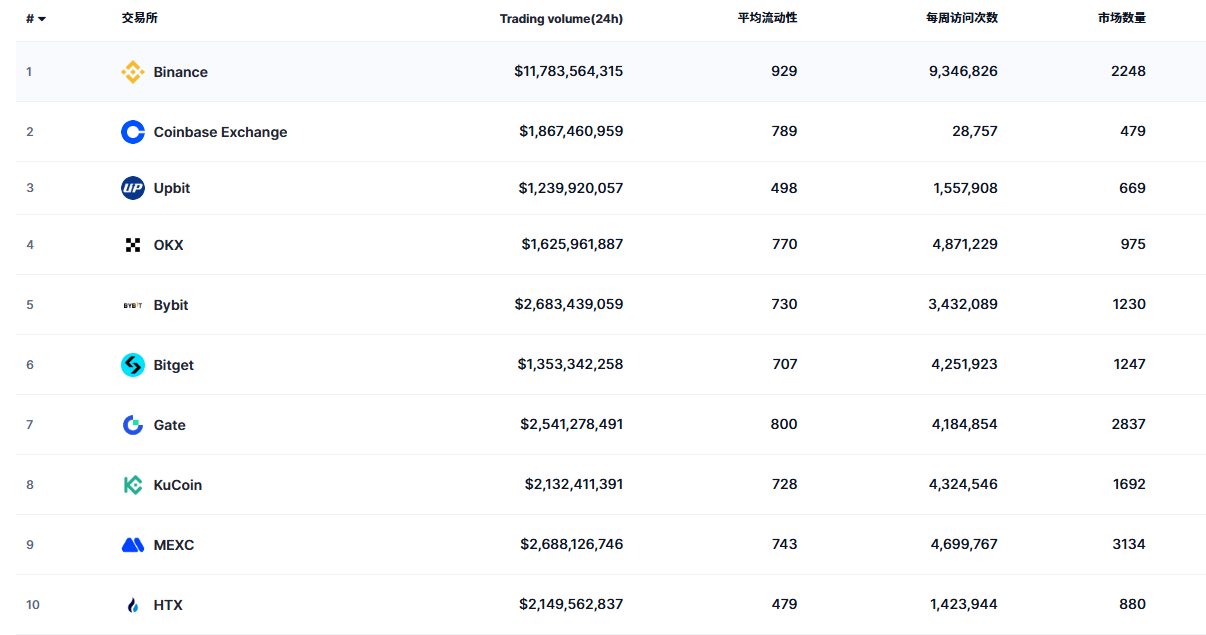
Task: Click the OKX logo icon
Action: tap(132, 244)
